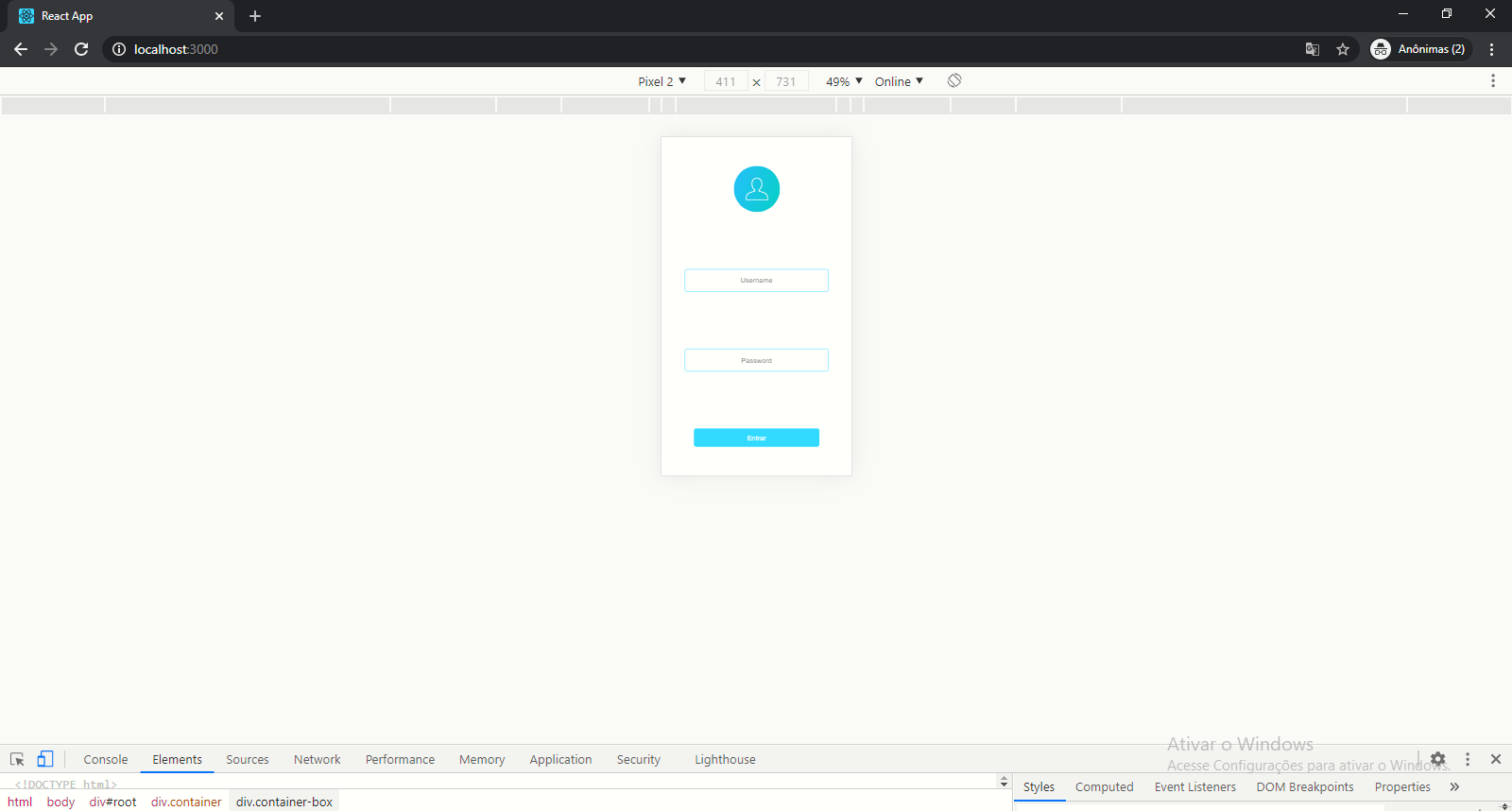This screenshot has height=811, width=1512.
Task: Switch to the Console tab
Action: pyautogui.click(x=105, y=759)
